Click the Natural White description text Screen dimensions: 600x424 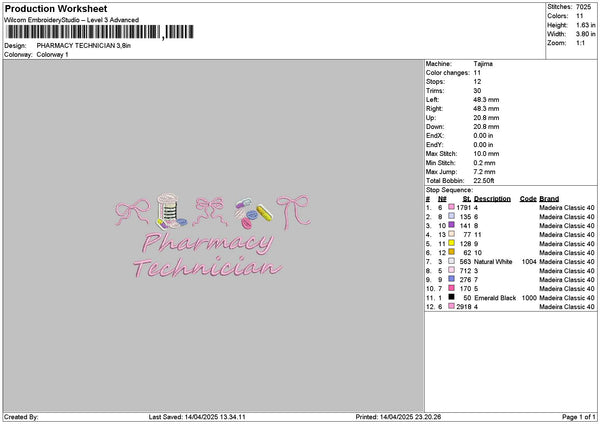[x=493, y=261]
